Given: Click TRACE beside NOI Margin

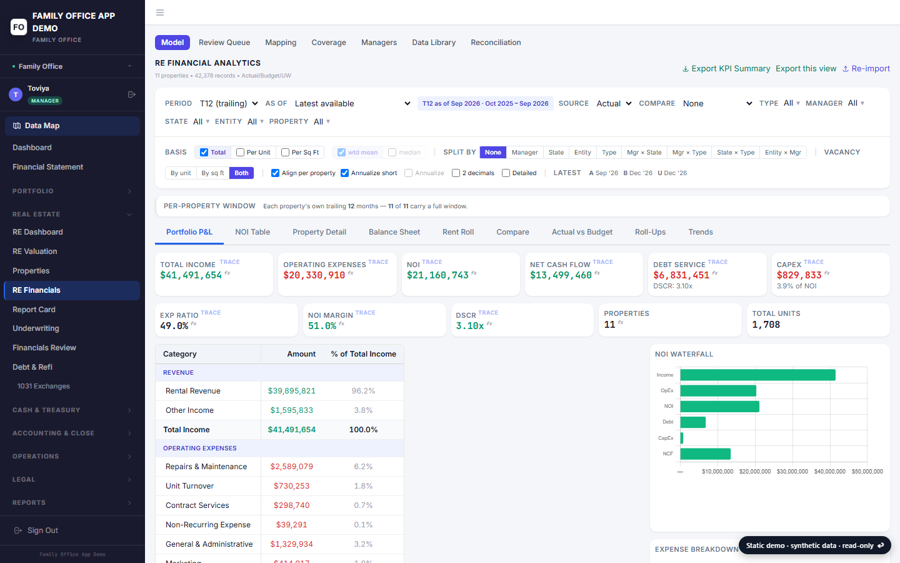Looking at the screenshot, I should [365, 313].
